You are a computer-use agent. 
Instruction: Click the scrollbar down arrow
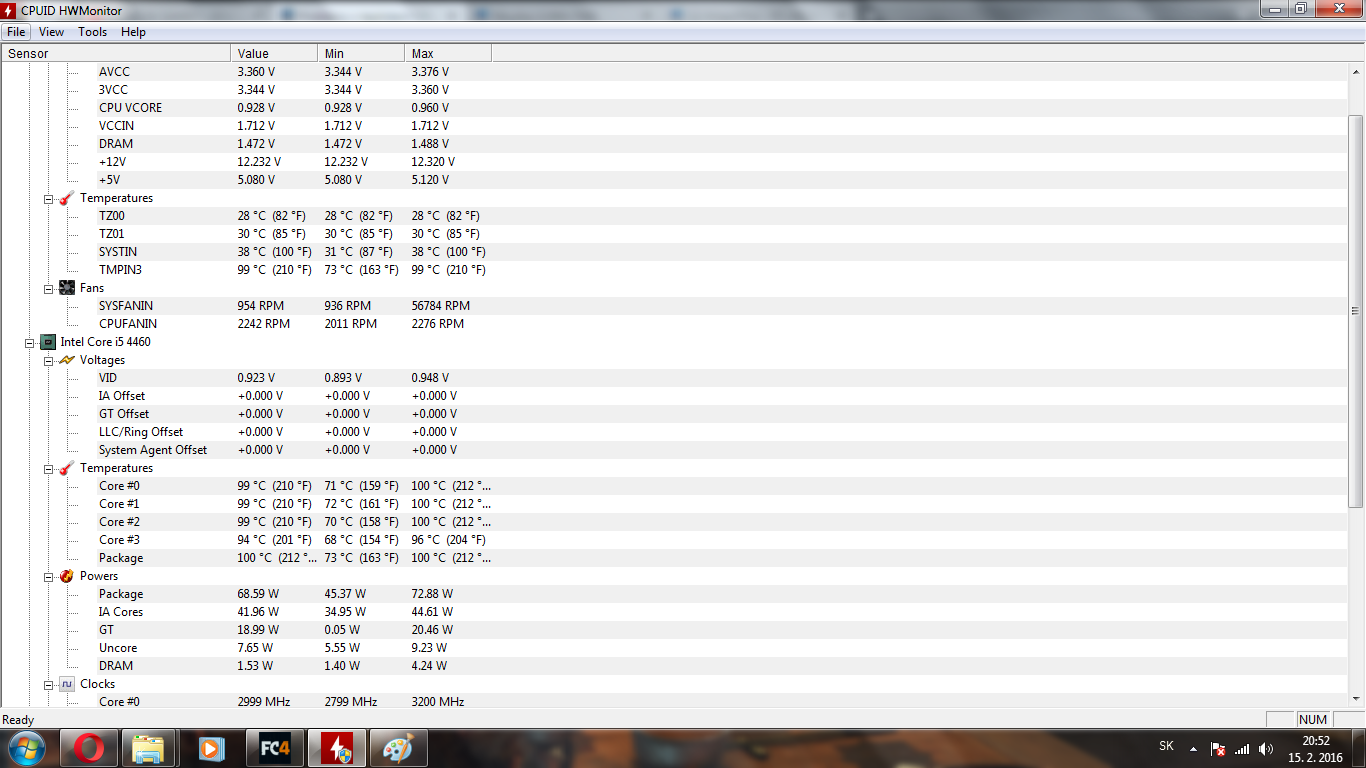click(1356, 700)
